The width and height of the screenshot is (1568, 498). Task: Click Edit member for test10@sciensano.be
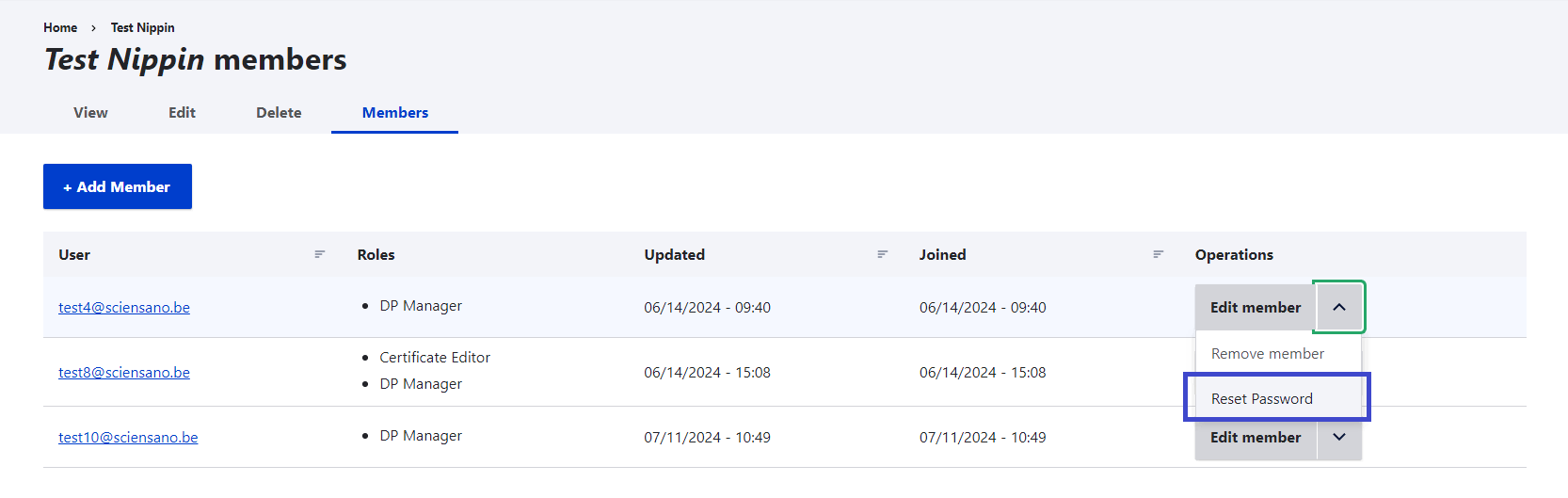pos(1255,437)
